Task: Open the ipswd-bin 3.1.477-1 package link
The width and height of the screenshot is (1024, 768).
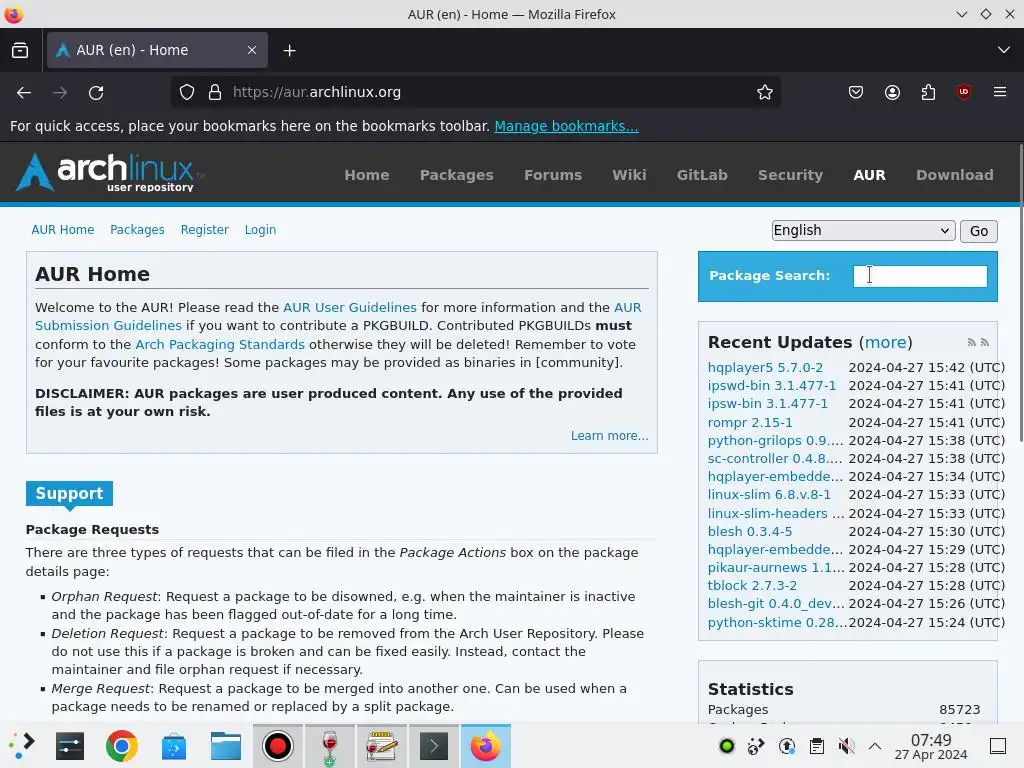Action: 772,386
